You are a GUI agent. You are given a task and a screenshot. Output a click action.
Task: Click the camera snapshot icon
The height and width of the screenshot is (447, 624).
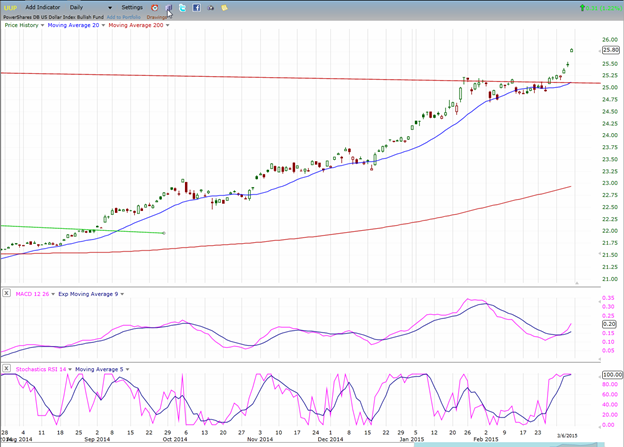(211, 7)
